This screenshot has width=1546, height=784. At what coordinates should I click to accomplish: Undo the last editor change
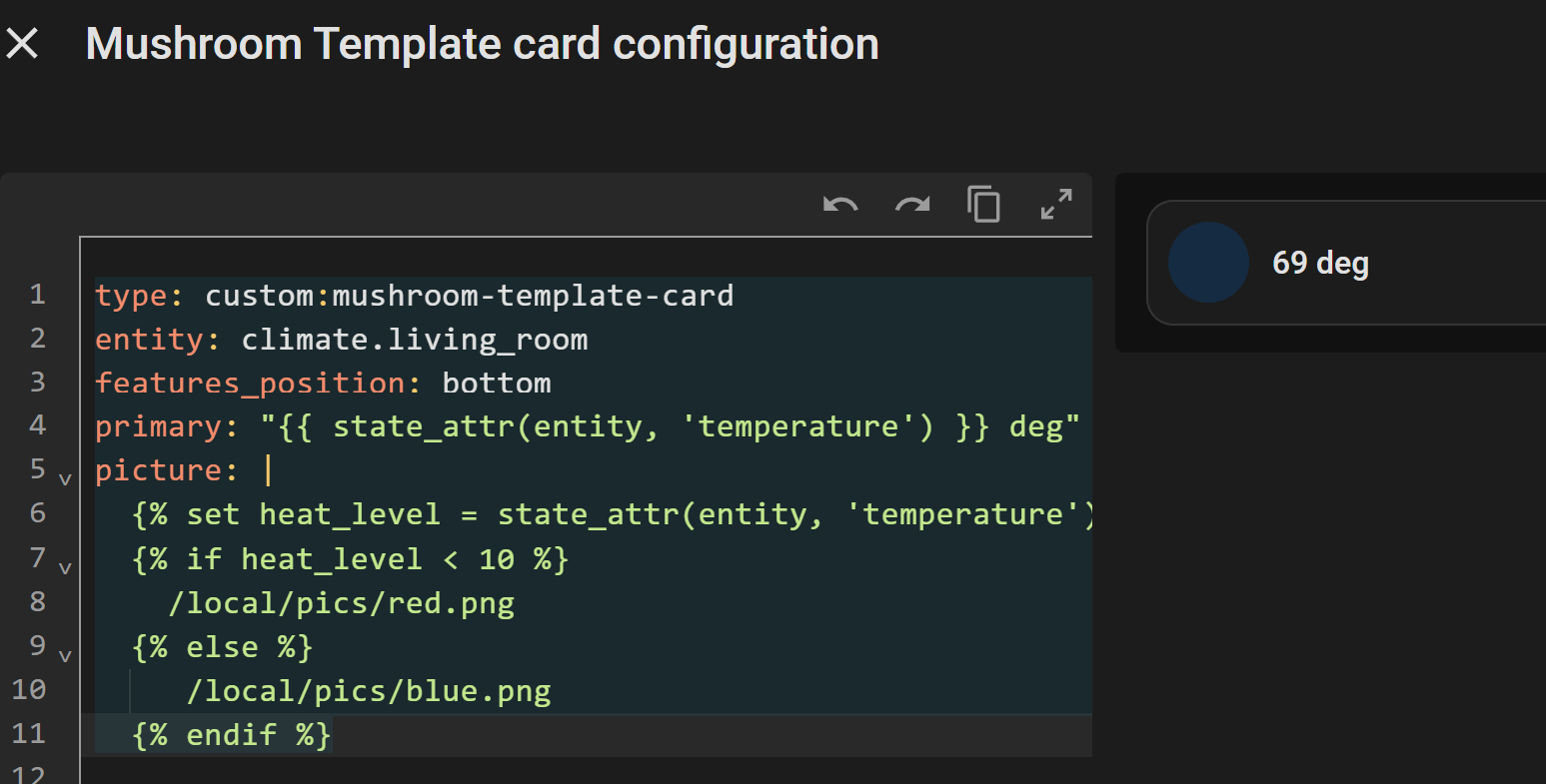[840, 205]
